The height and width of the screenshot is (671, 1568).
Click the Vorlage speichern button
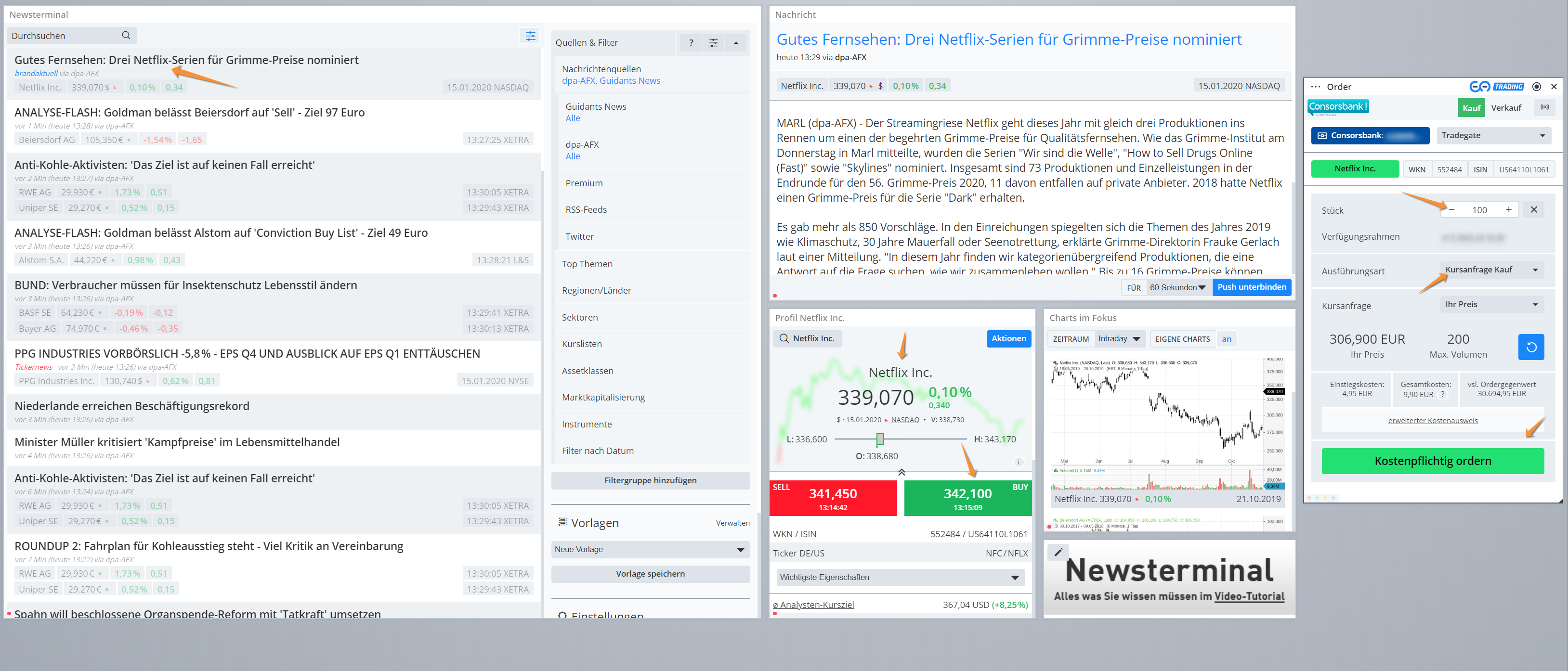click(650, 574)
